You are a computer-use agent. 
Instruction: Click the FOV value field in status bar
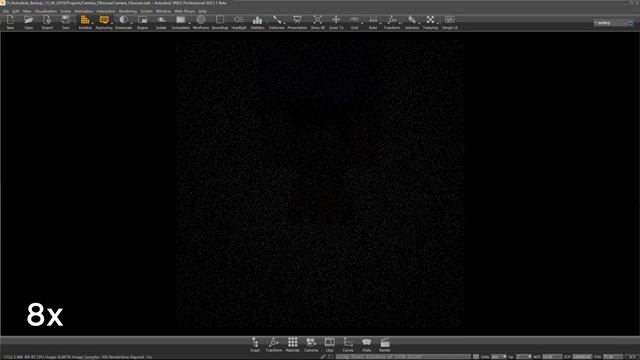pyautogui.click(x=613, y=357)
